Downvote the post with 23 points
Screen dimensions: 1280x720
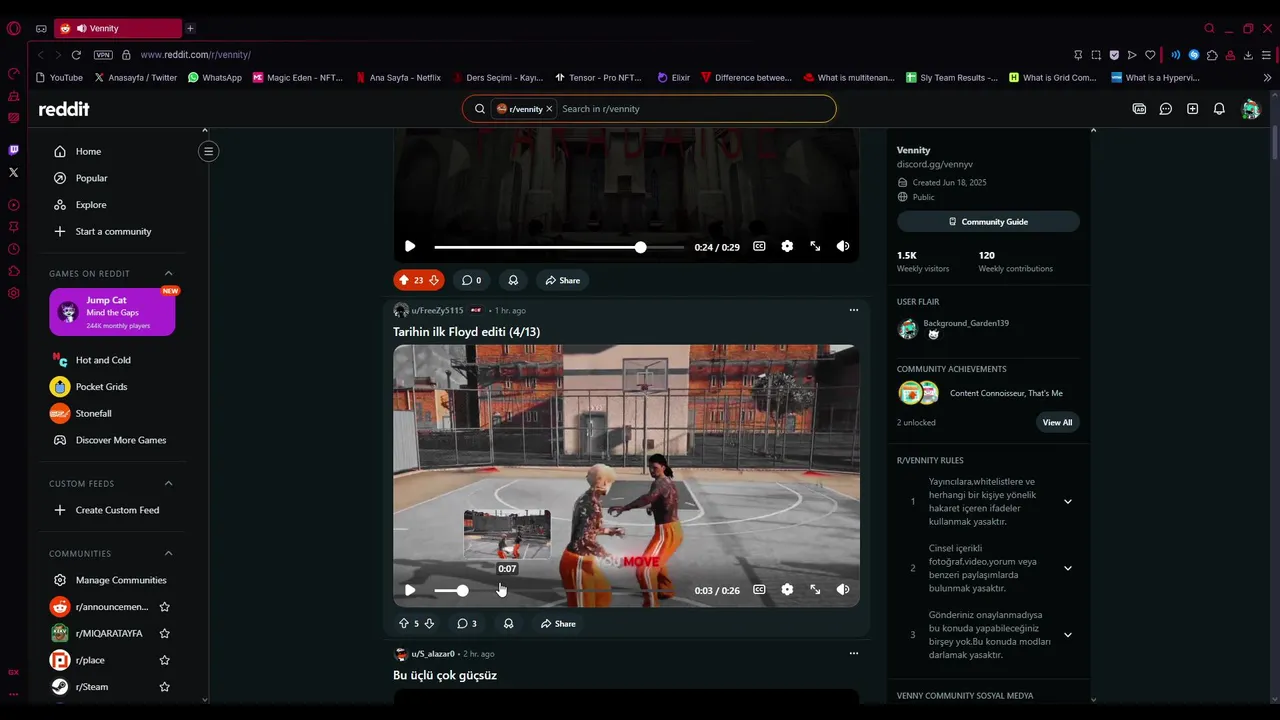point(434,280)
